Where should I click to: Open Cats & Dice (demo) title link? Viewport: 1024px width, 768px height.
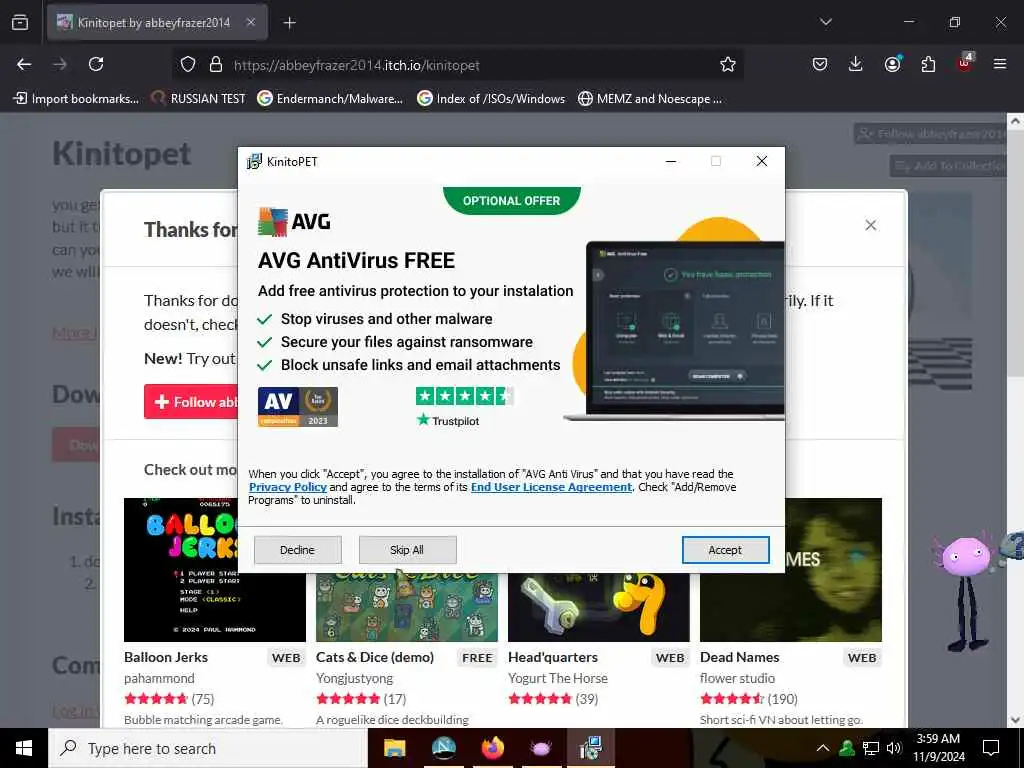point(375,658)
